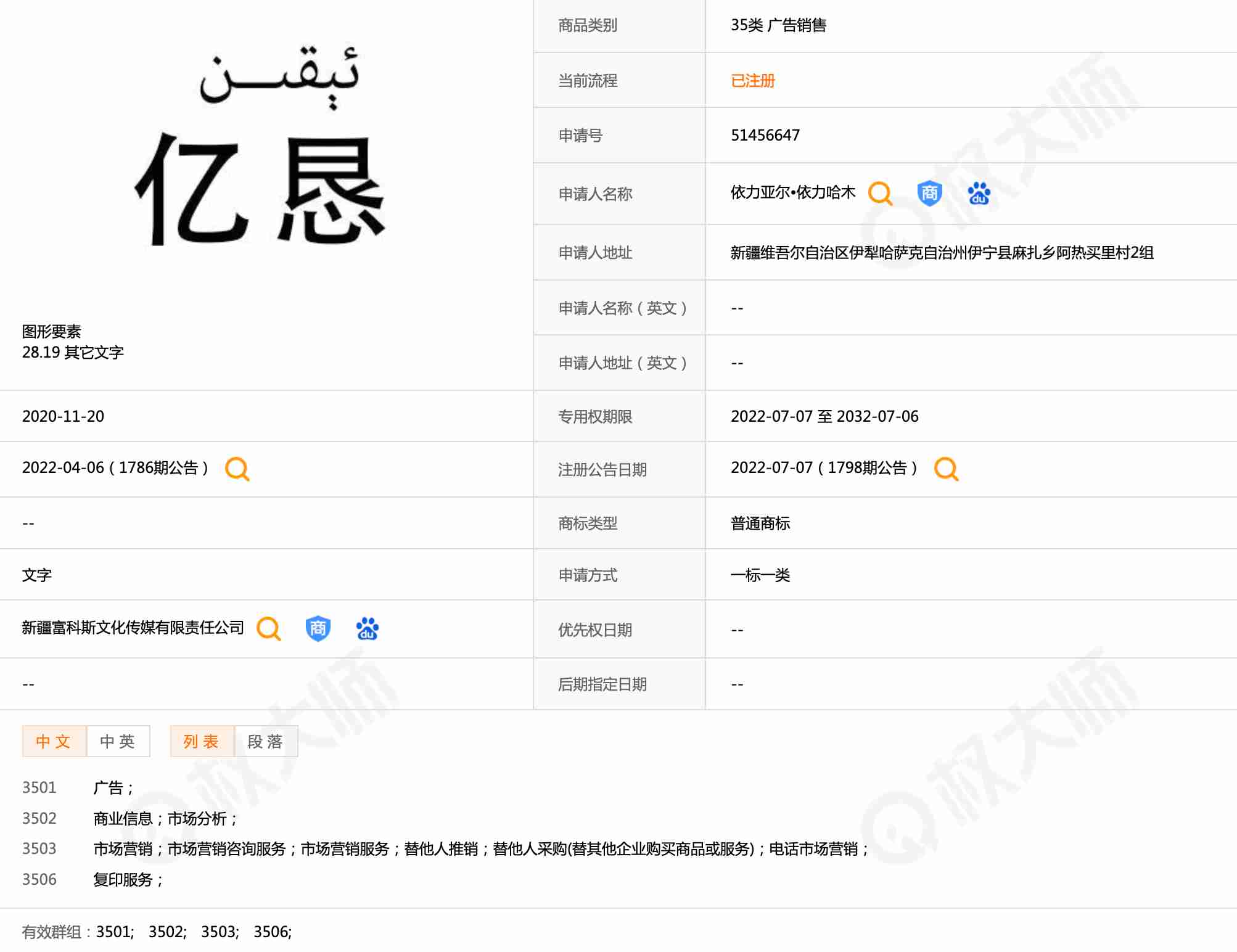Click the search icon beside 新疆富科斯文化传媒有限责任公司
This screenshot has width=1237, height=952.
(x=269, y=629)
